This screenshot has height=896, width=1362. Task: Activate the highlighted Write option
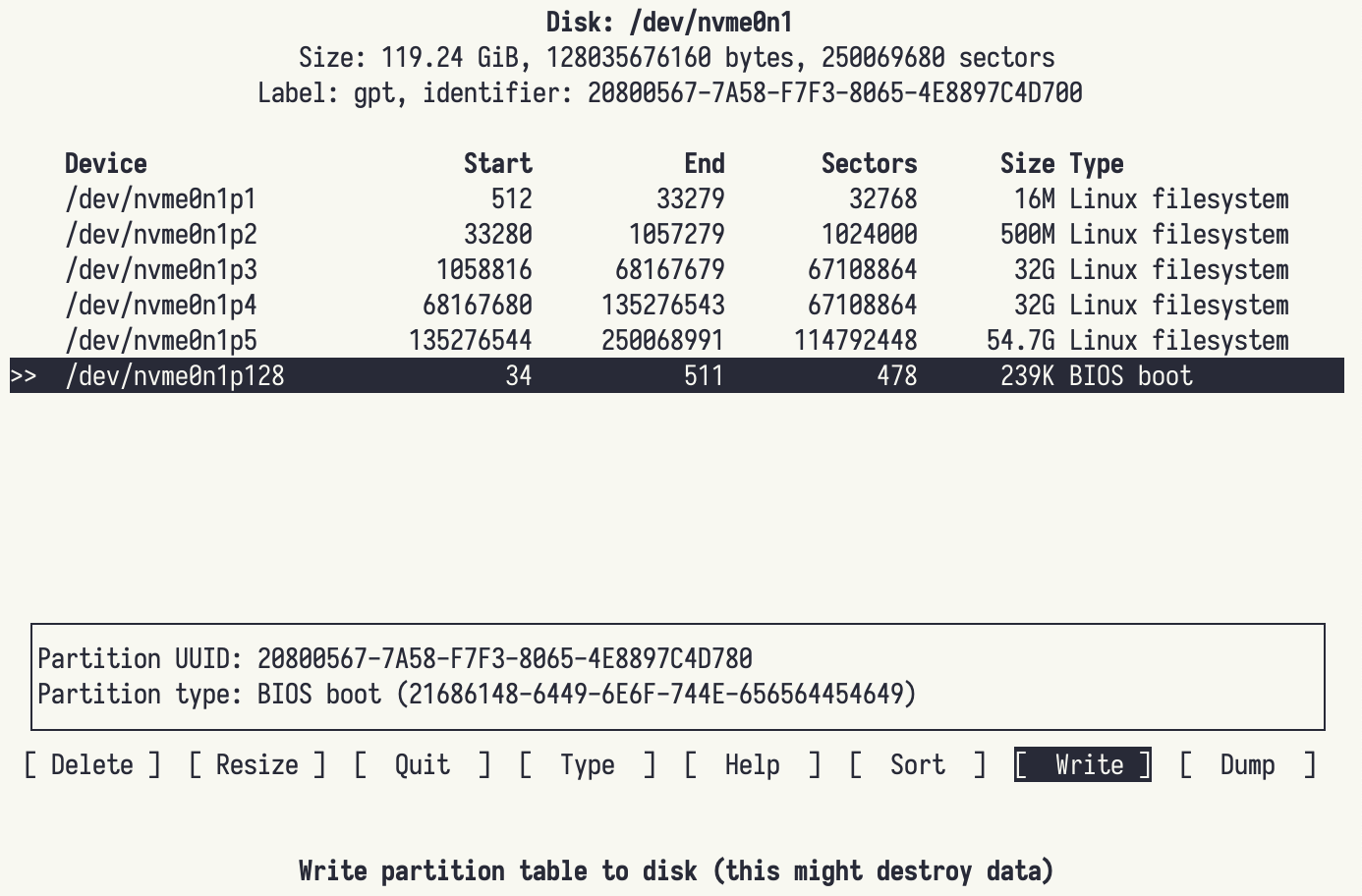click(1083, 764)
